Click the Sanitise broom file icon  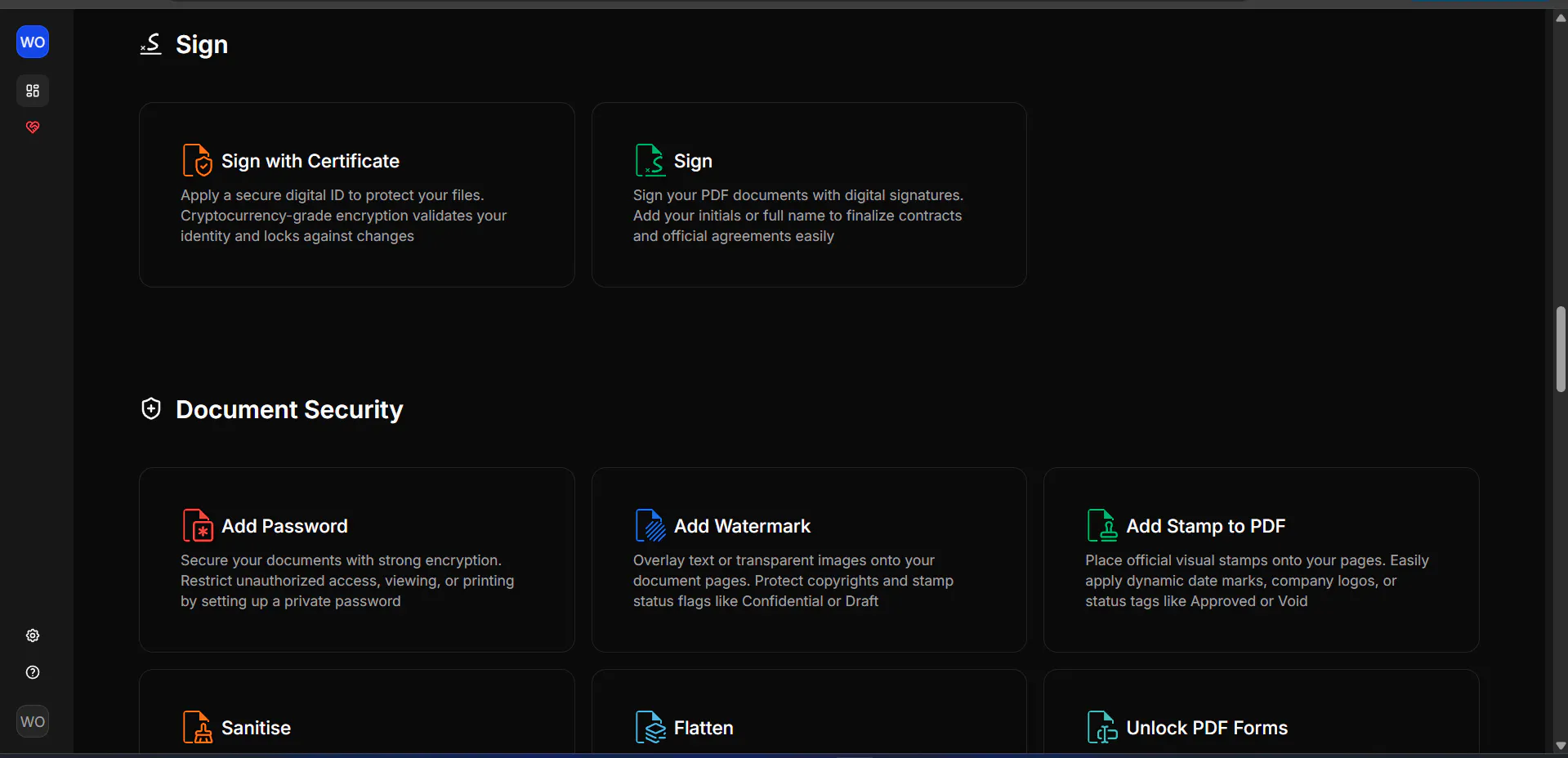(197, 727)
